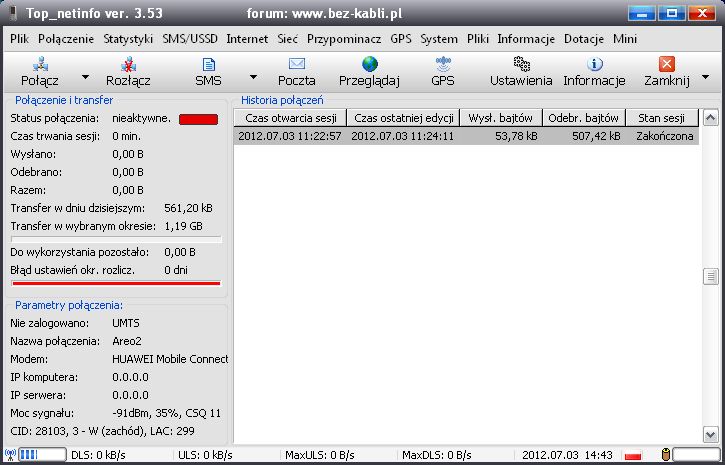Open the SMS toolbar icon

click(208, 65)
